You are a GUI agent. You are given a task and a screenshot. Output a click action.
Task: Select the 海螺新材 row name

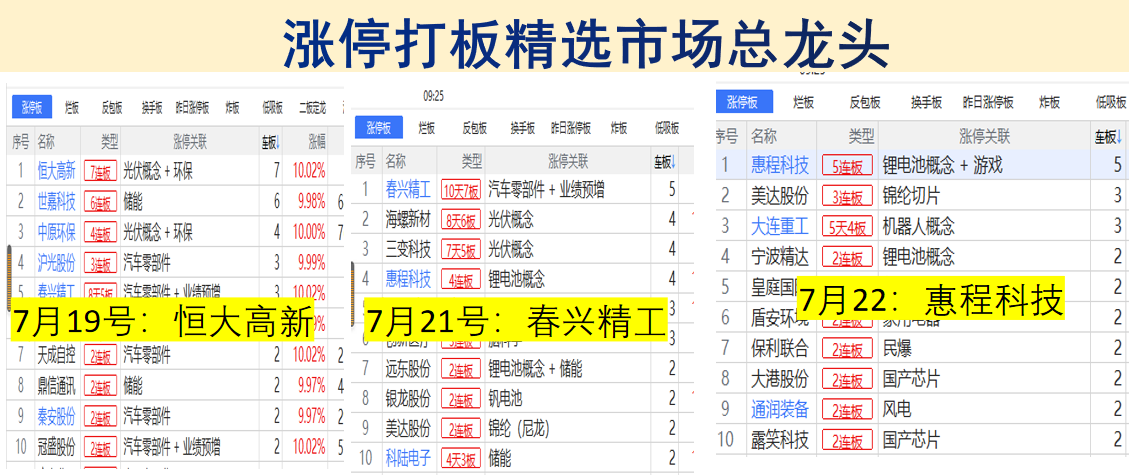coord(408,217)
